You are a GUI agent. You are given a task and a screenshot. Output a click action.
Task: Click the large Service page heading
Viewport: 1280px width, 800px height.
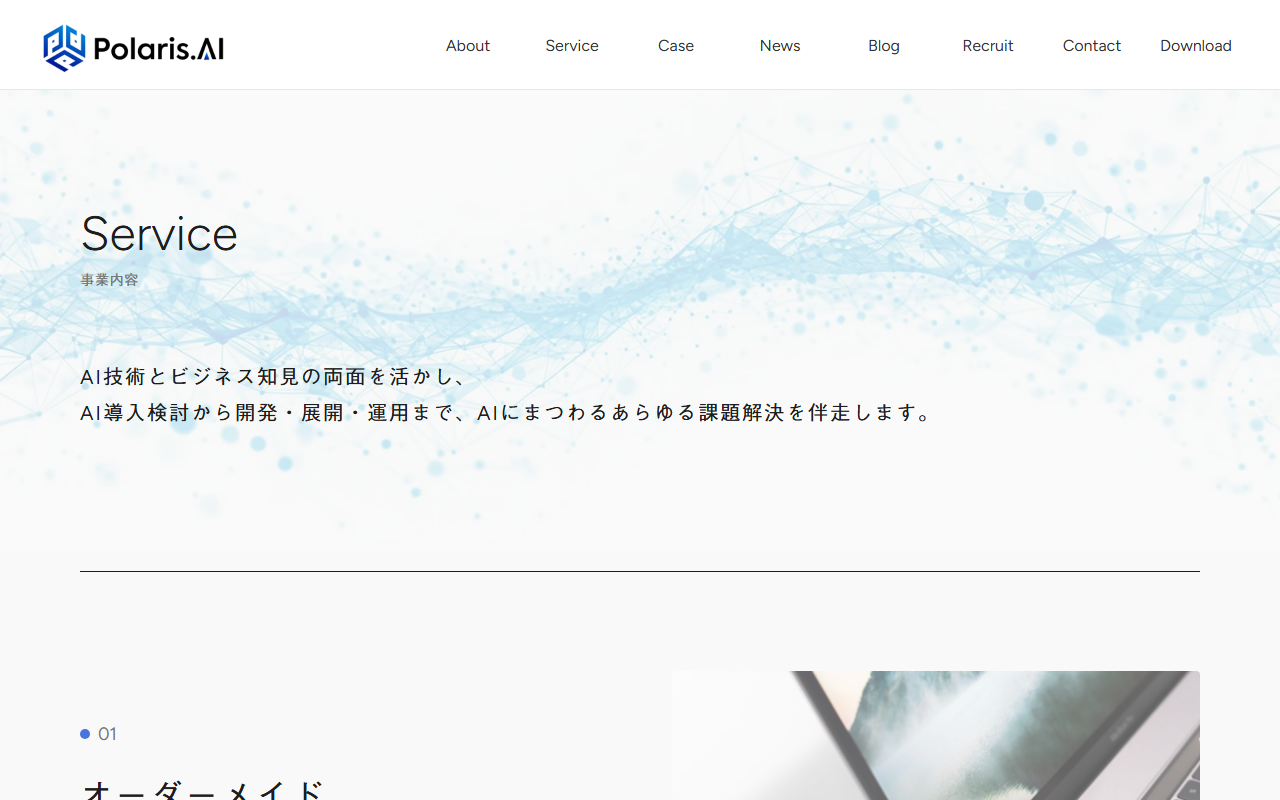(x=159, y=234)
